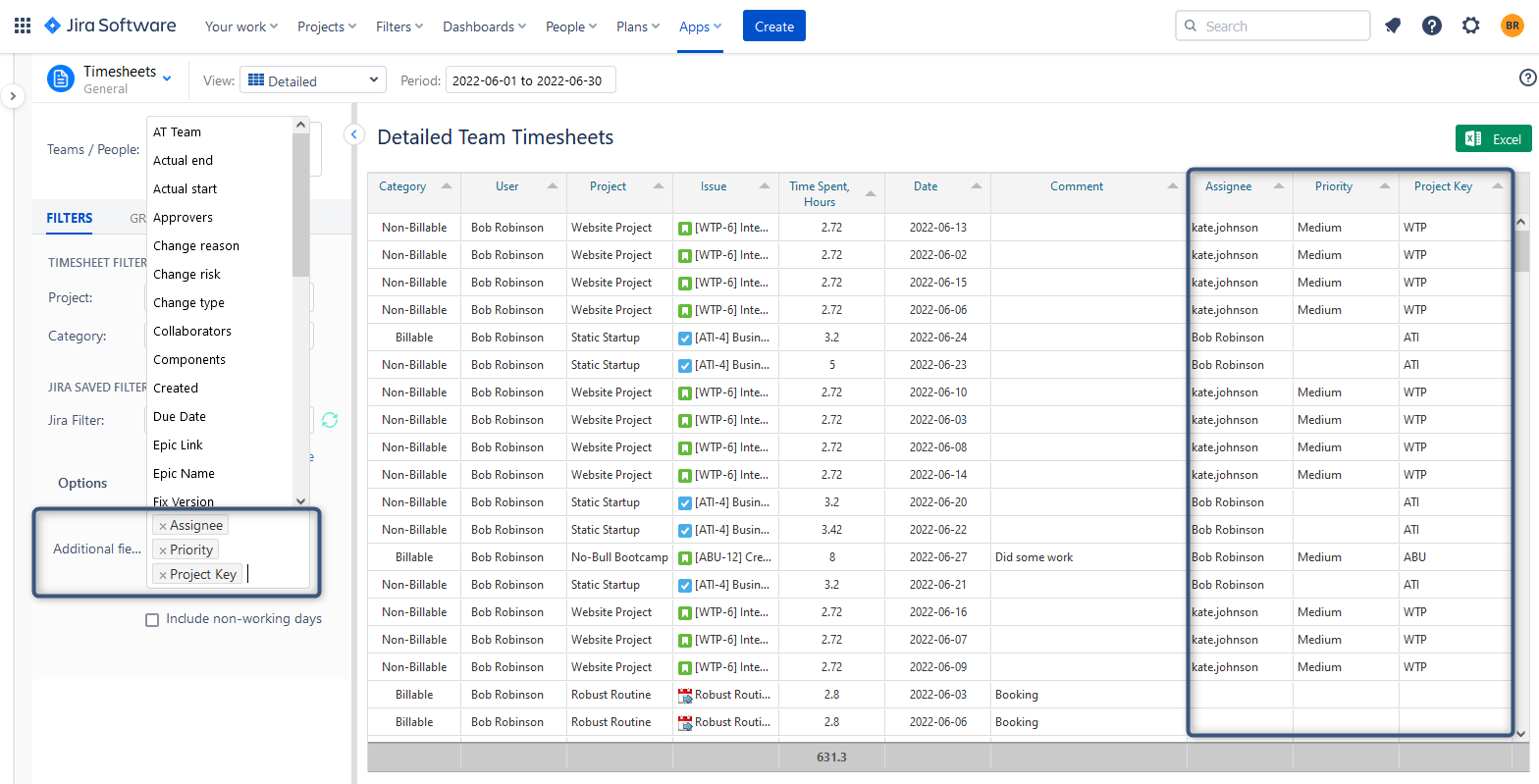Open the [ABU-12] issue link
The width and height of the screenshot is (1539, 784).
(732, 557)
